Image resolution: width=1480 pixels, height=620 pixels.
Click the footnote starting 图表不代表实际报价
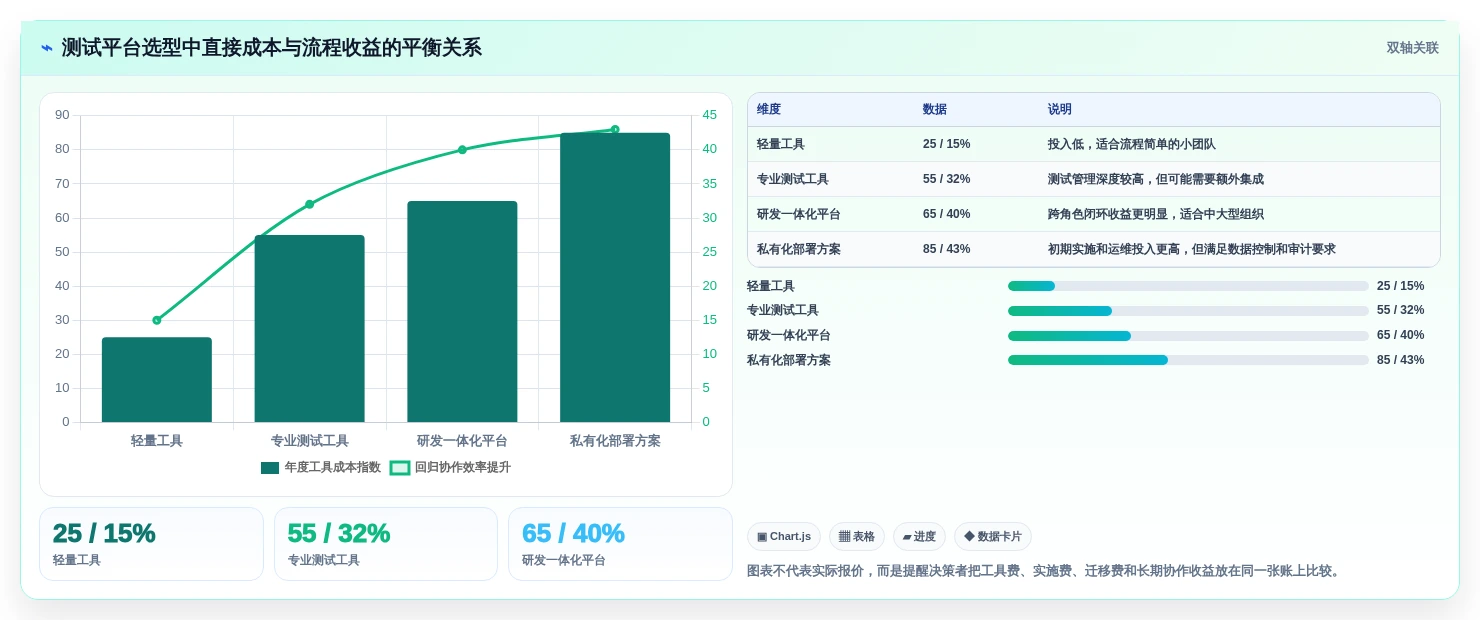(1045, 571)
